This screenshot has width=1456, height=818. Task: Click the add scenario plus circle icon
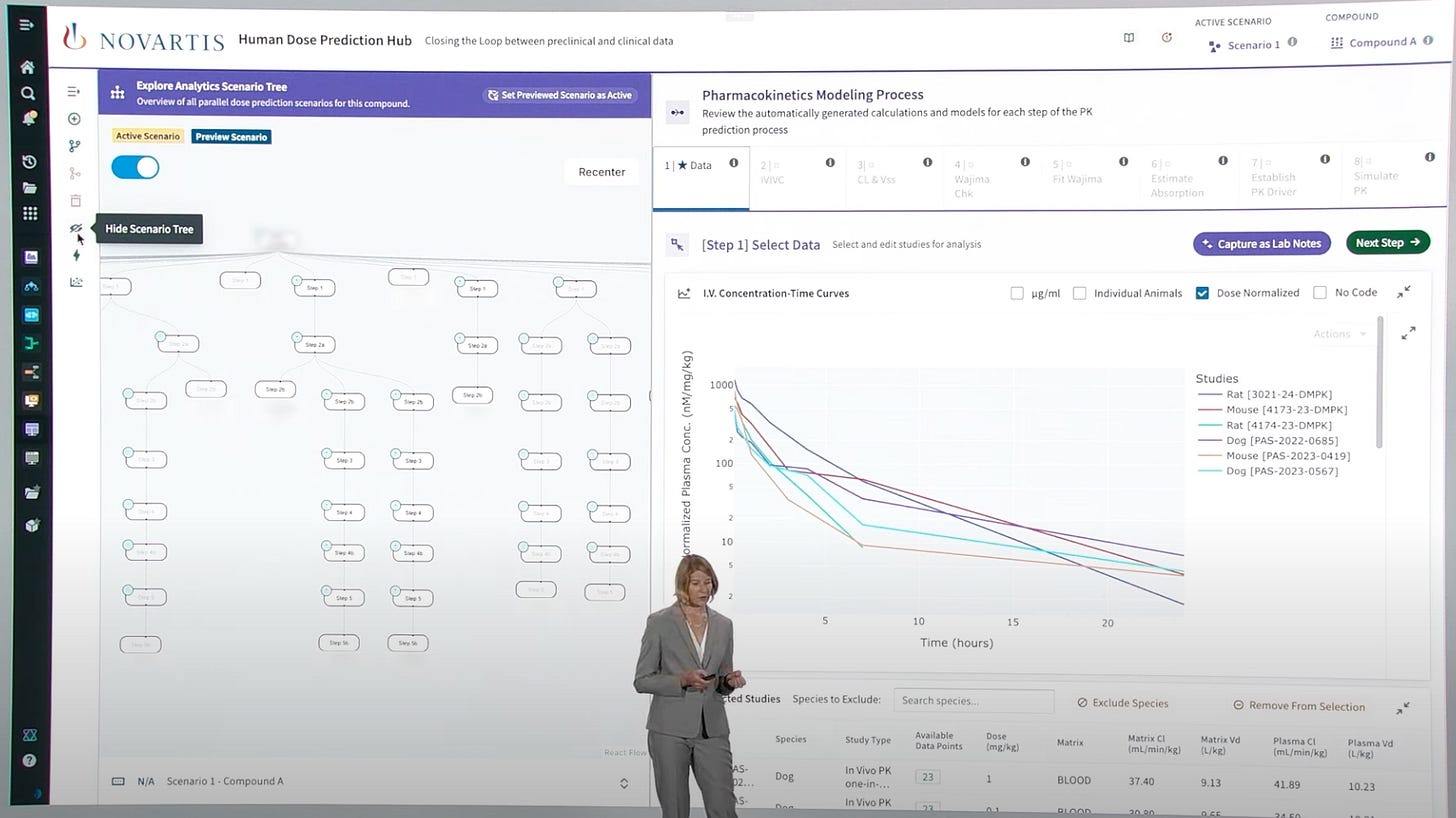pyautogui.click(x=74, y=119)
